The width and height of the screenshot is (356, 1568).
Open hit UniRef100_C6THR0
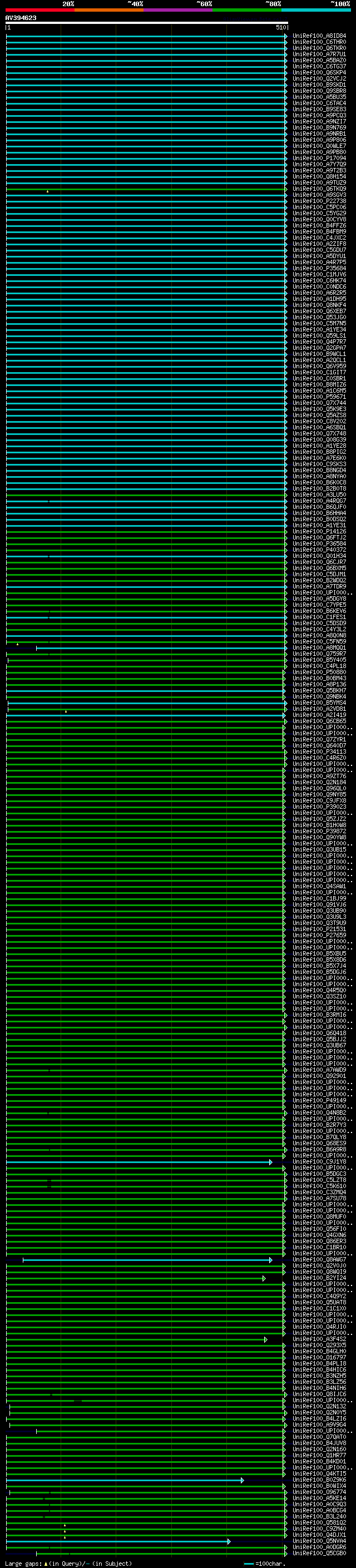319,42
